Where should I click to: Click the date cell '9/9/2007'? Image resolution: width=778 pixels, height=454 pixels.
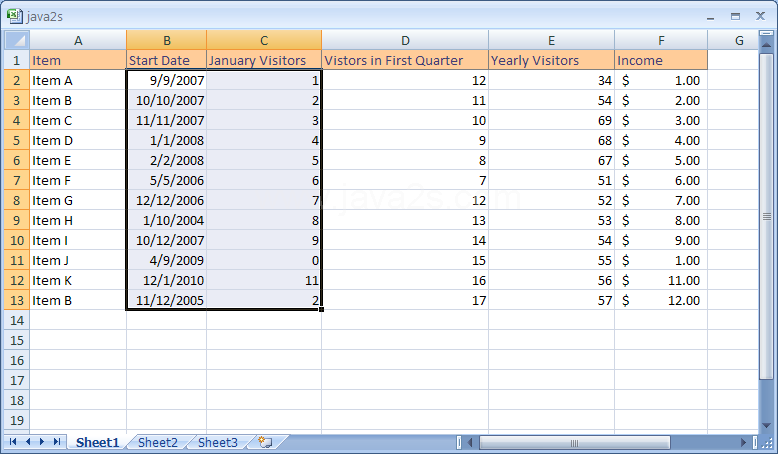[x=167, y=80]
